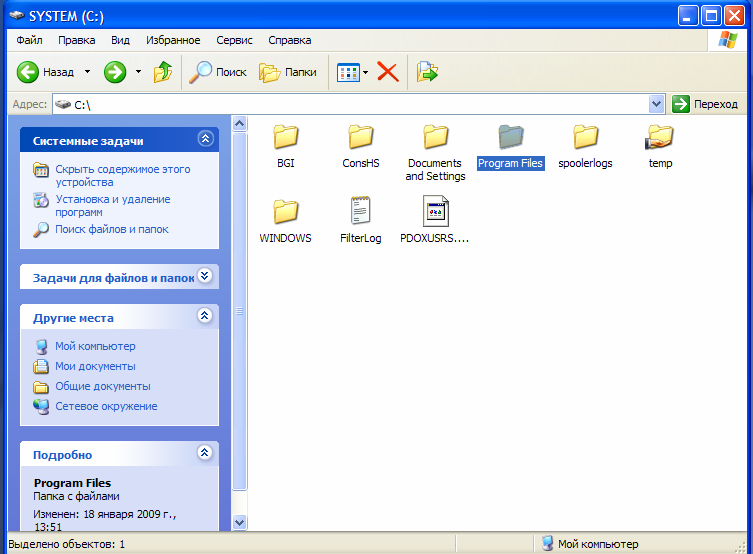753x554 pixels.
Task: Click Мой компьютер icon in status bar
Action: tap(547, 543)
